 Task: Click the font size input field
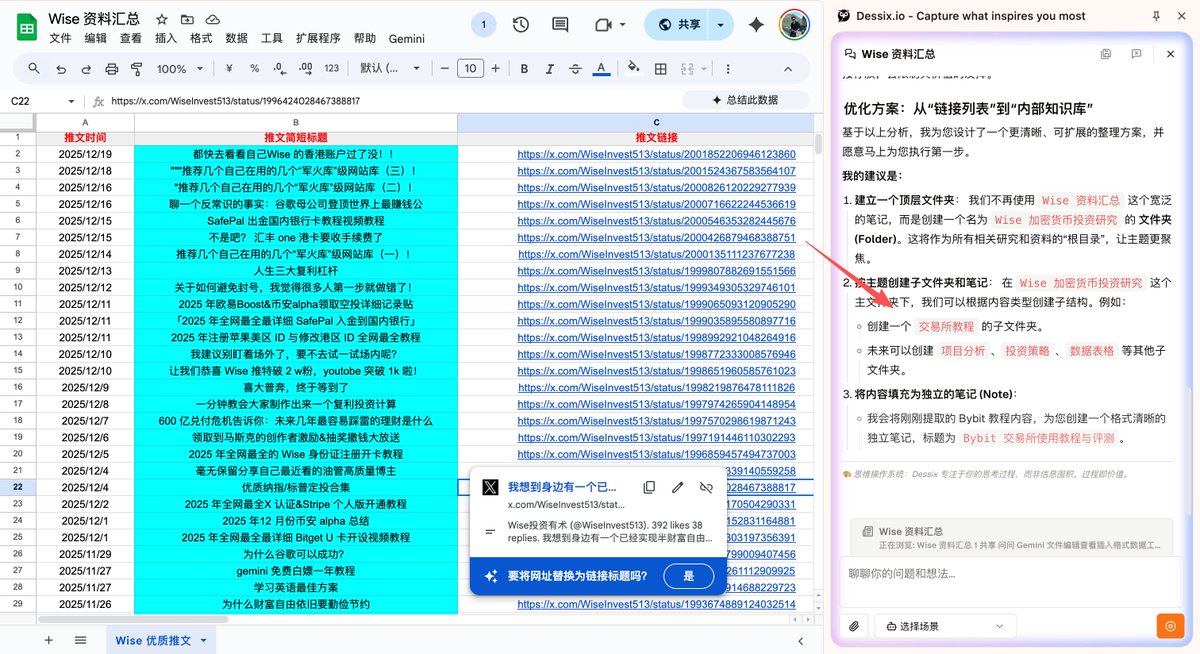point(470,68)
